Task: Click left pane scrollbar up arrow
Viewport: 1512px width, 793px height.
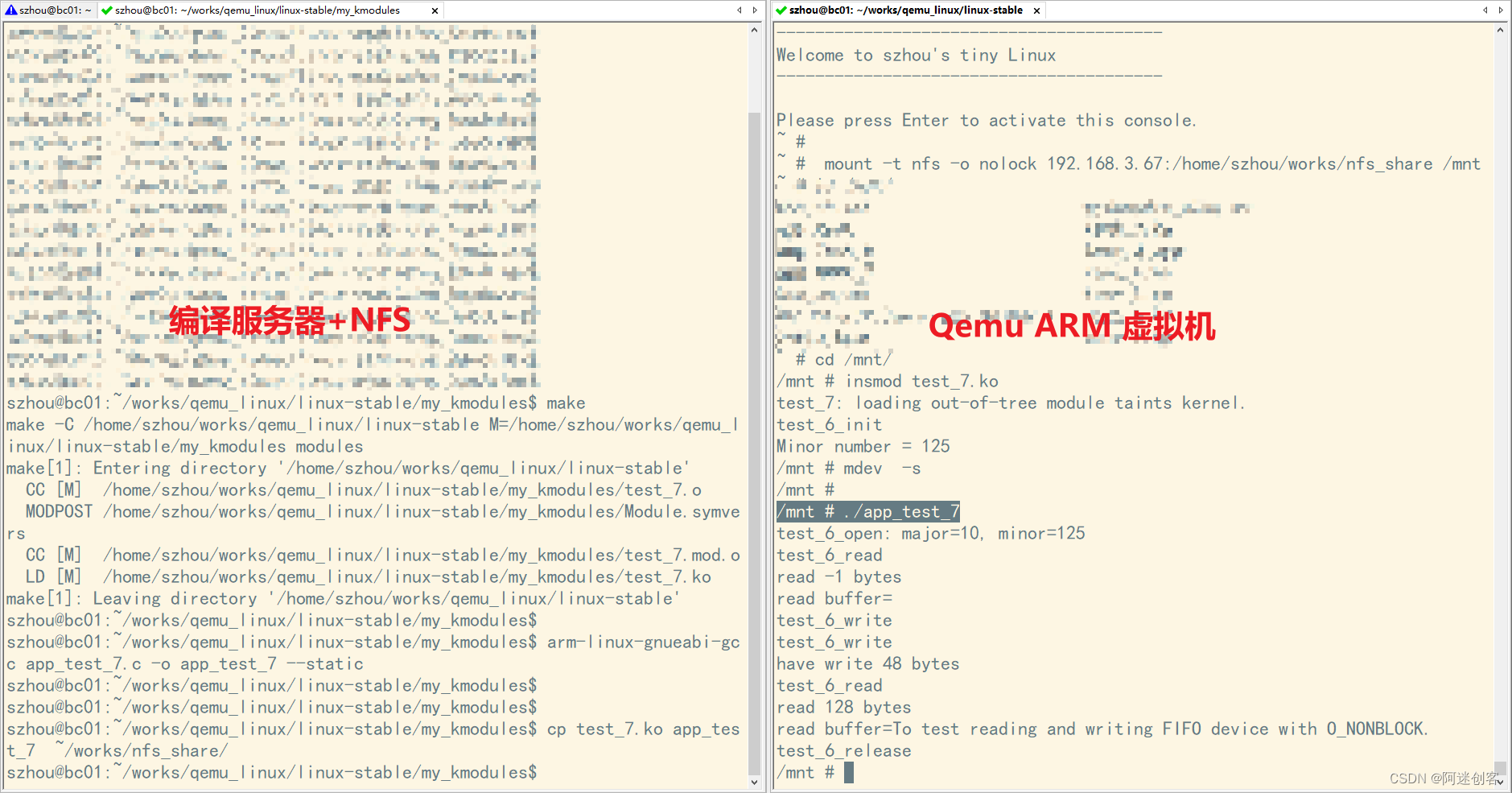Action: pyautogui.click(x=754, y=31)
